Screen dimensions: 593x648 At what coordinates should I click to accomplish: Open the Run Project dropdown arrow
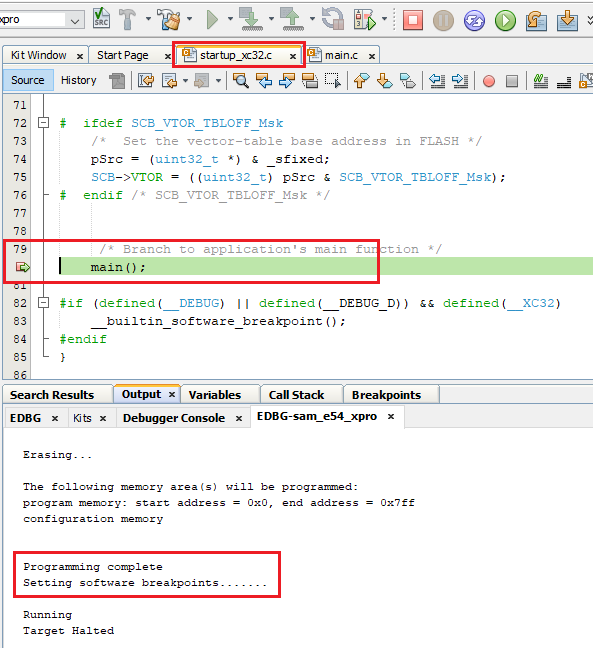click(x=230, y=19)
